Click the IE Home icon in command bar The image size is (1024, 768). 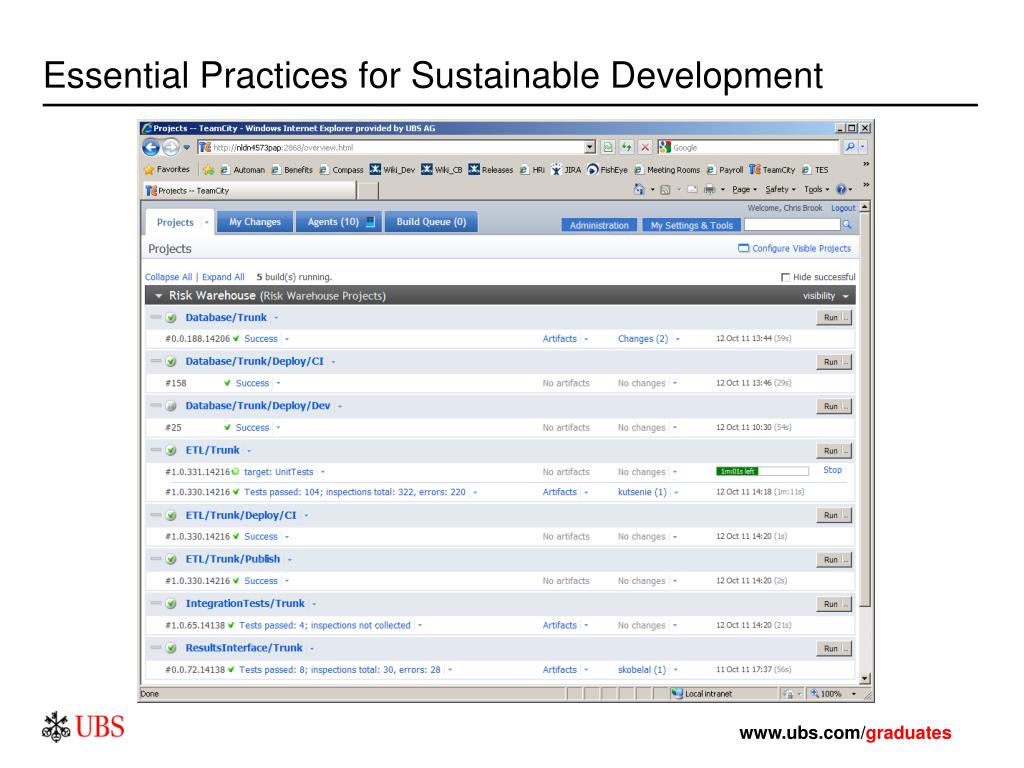pos(639,189)
